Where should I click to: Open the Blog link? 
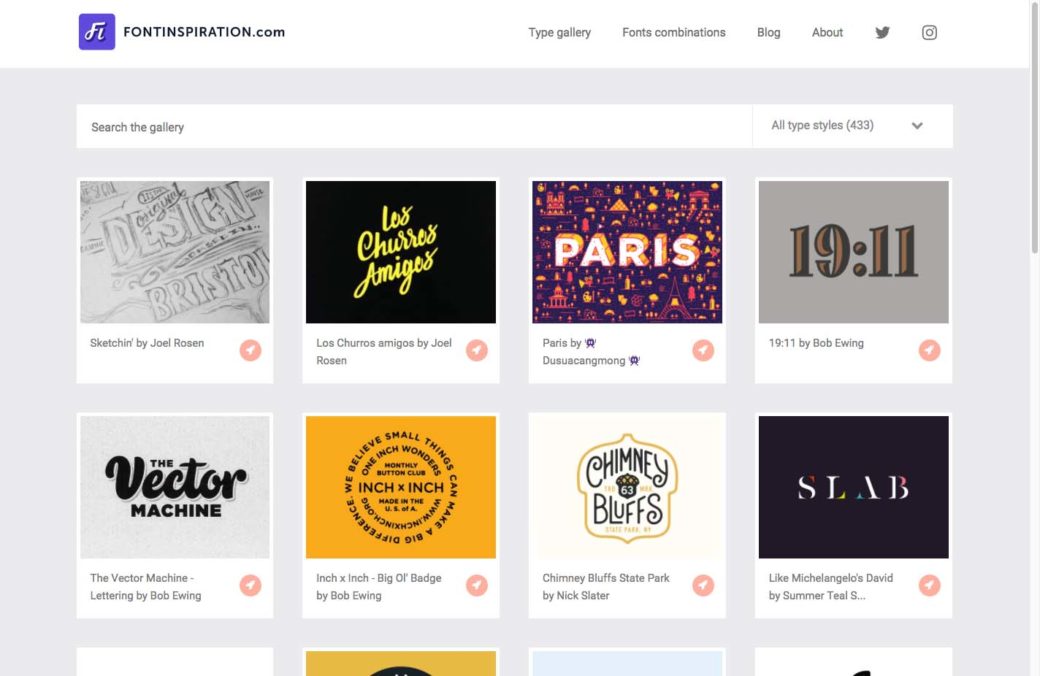point(768,32)
